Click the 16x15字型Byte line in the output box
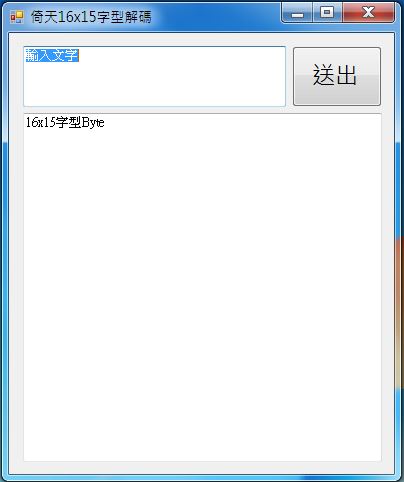The width and height of the screenshot is (404, 482). coord(65,122)
